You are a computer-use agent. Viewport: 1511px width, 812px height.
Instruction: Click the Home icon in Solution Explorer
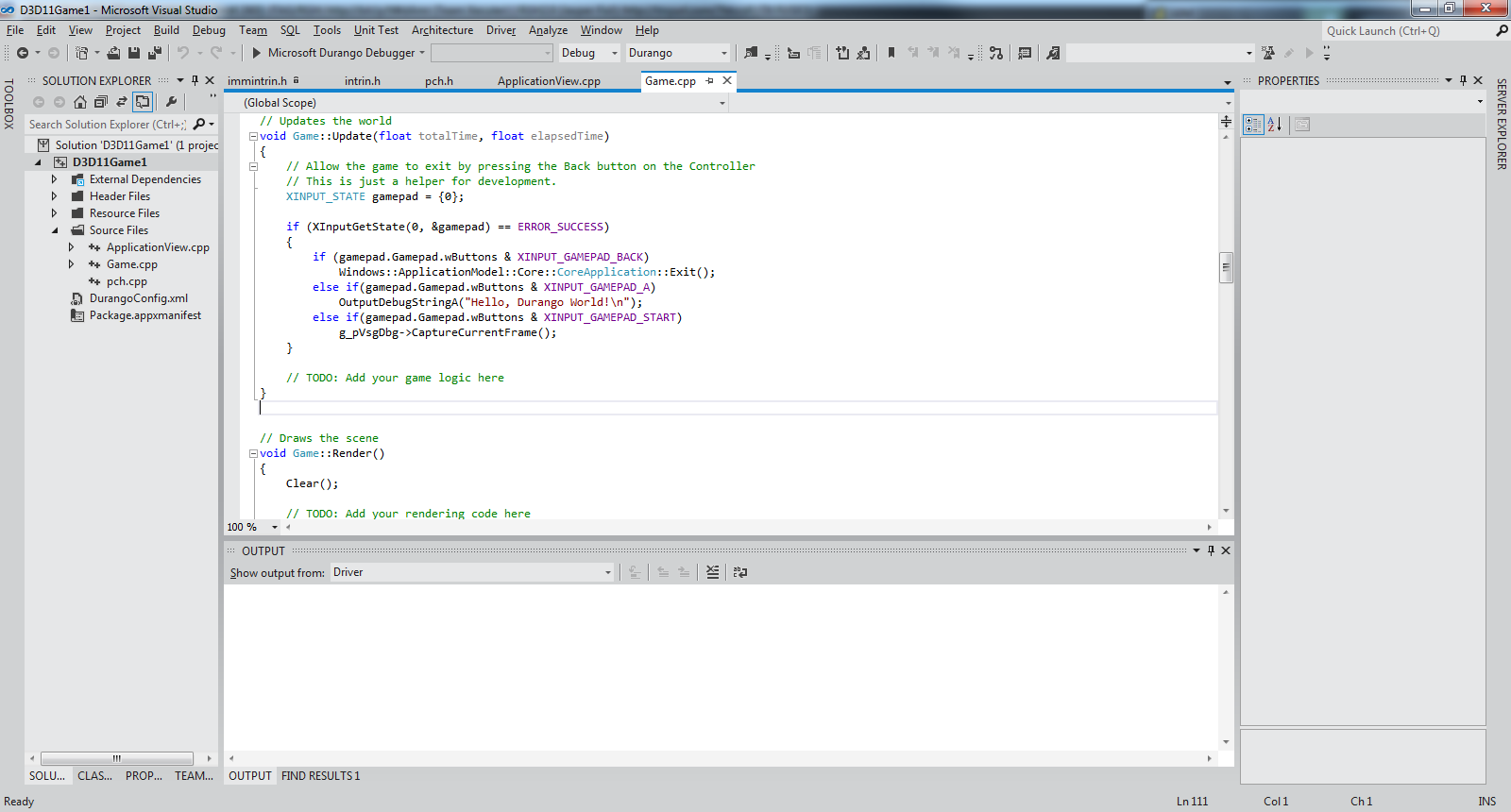click(x=80, y=102)
